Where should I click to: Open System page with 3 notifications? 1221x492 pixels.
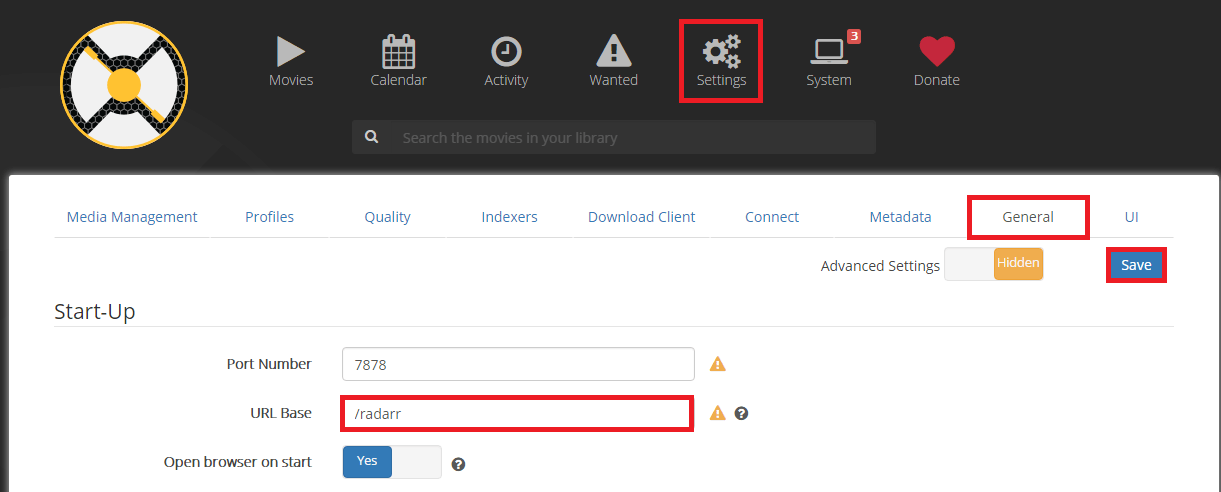(829, 61)
